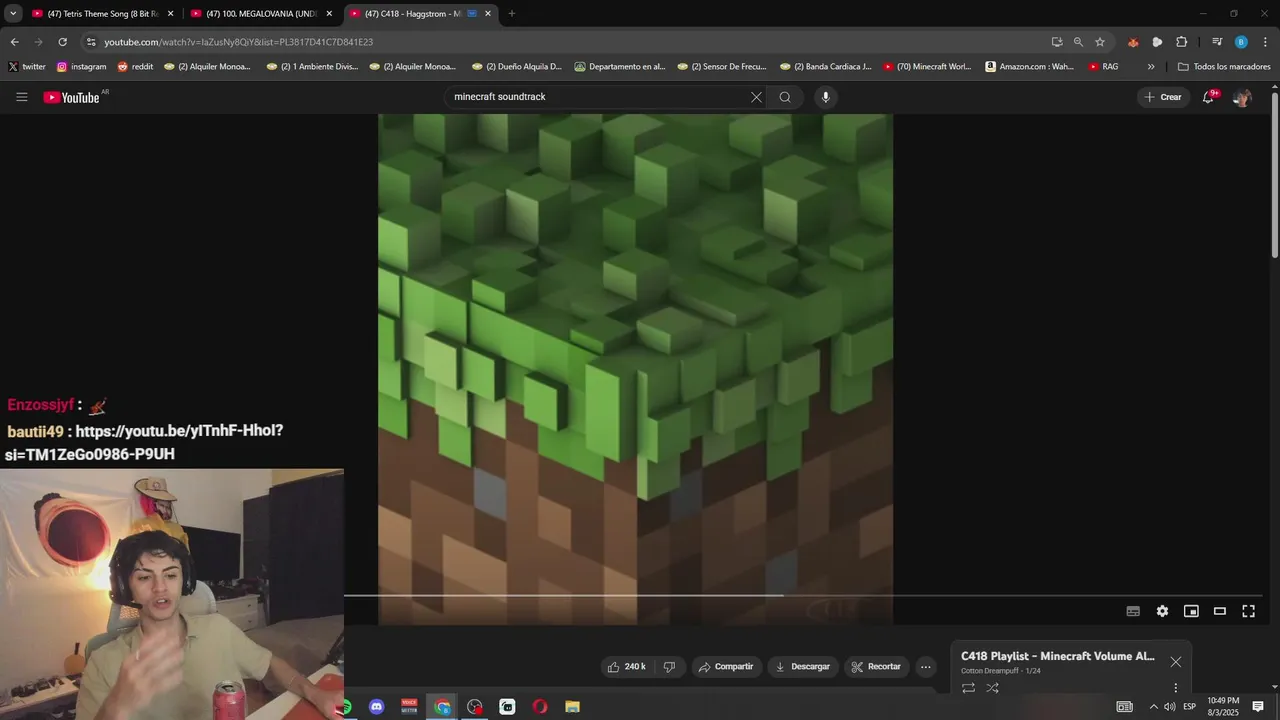This screenshot has height=720, width=1280.
Task: Open the Amazon.com bookmark
Action: coord(1030,67)
